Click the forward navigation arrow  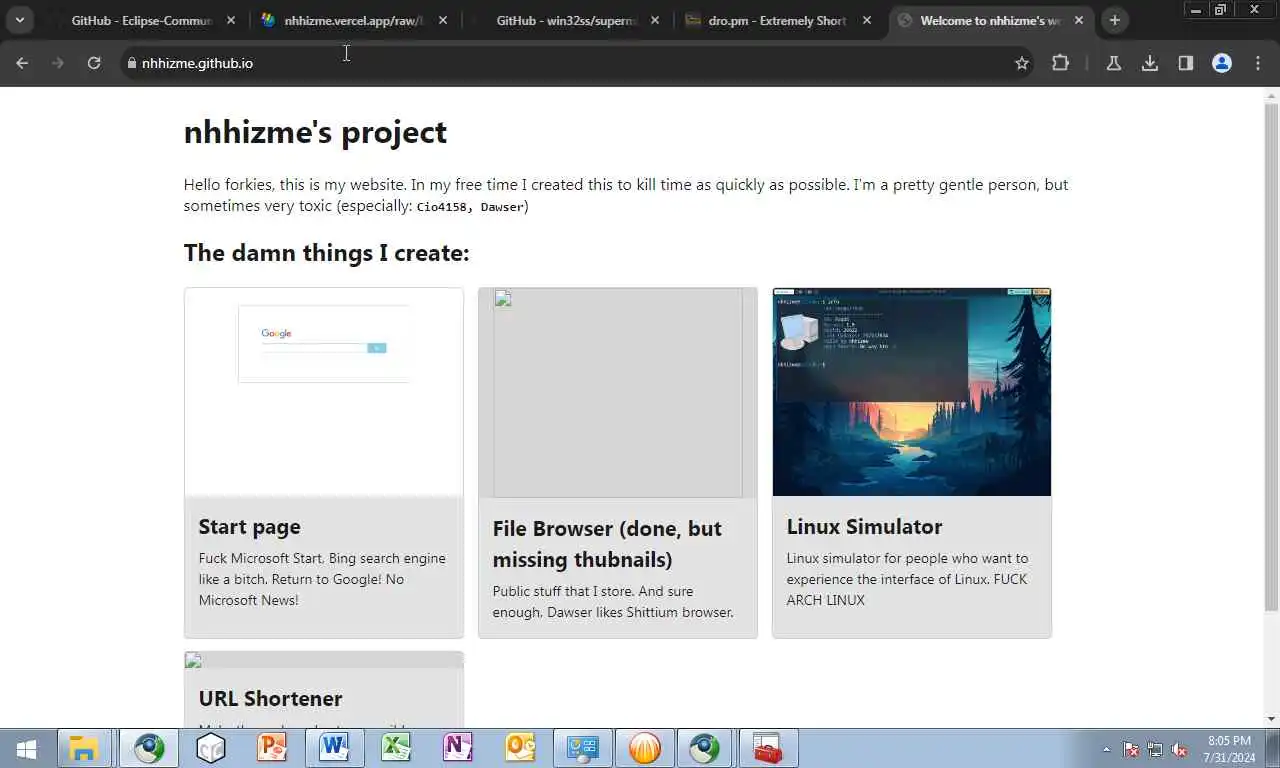click(58, 63)
